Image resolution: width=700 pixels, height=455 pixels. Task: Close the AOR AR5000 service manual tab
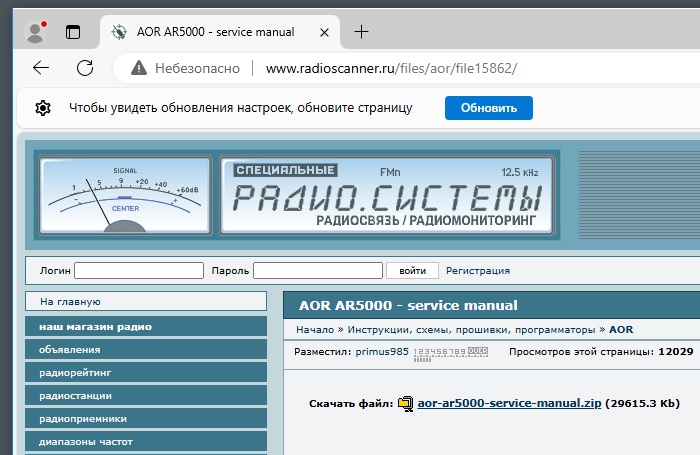(x=325, y=33)
